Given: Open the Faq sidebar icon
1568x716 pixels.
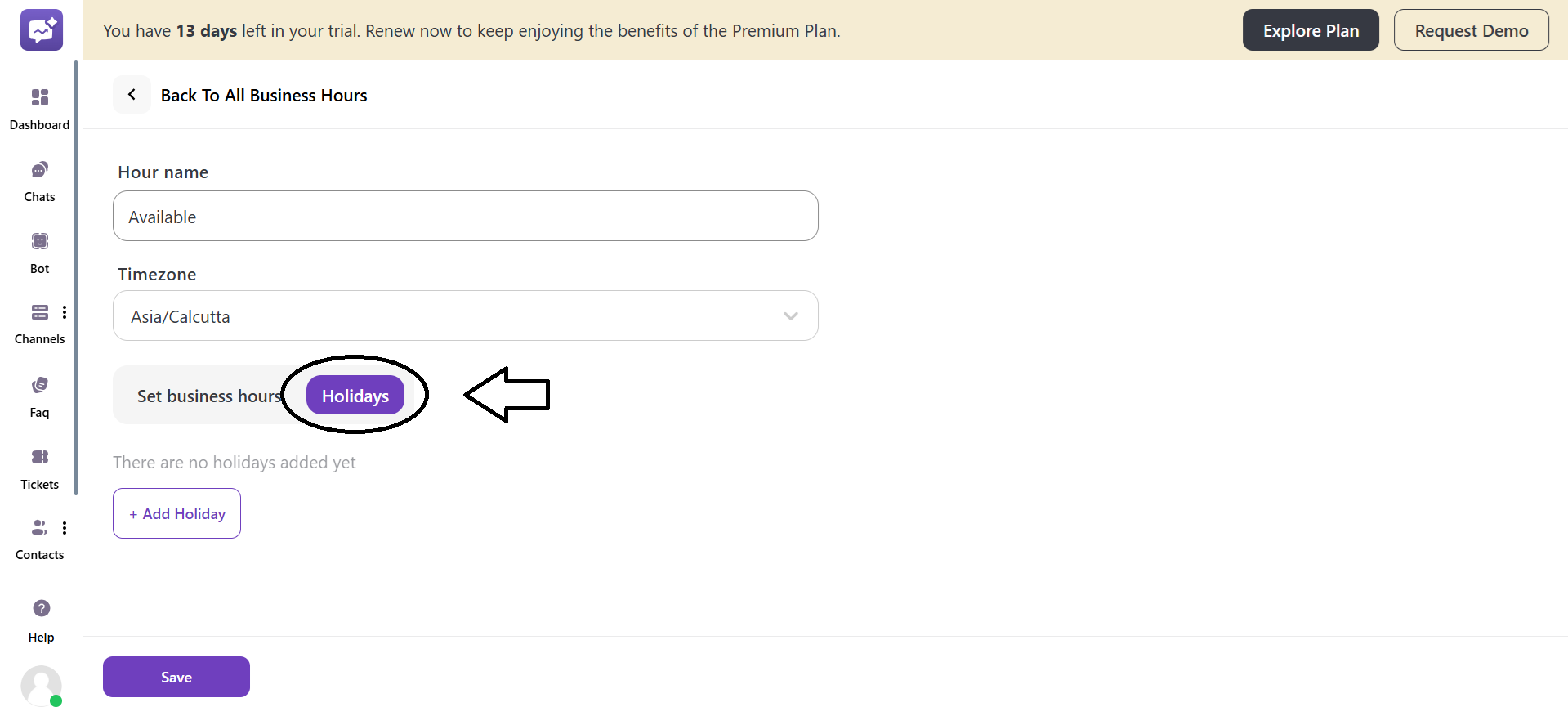Looking at the screenshot, I should coord(39,386).
